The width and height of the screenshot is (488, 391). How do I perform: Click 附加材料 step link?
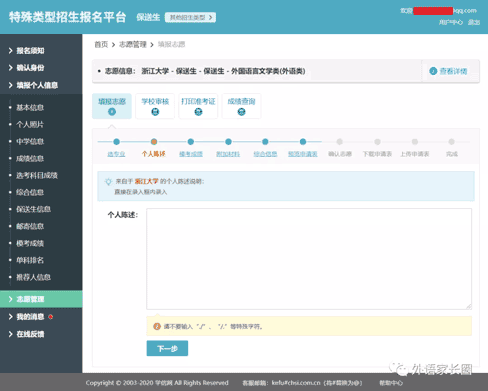[x=228, y=154]
